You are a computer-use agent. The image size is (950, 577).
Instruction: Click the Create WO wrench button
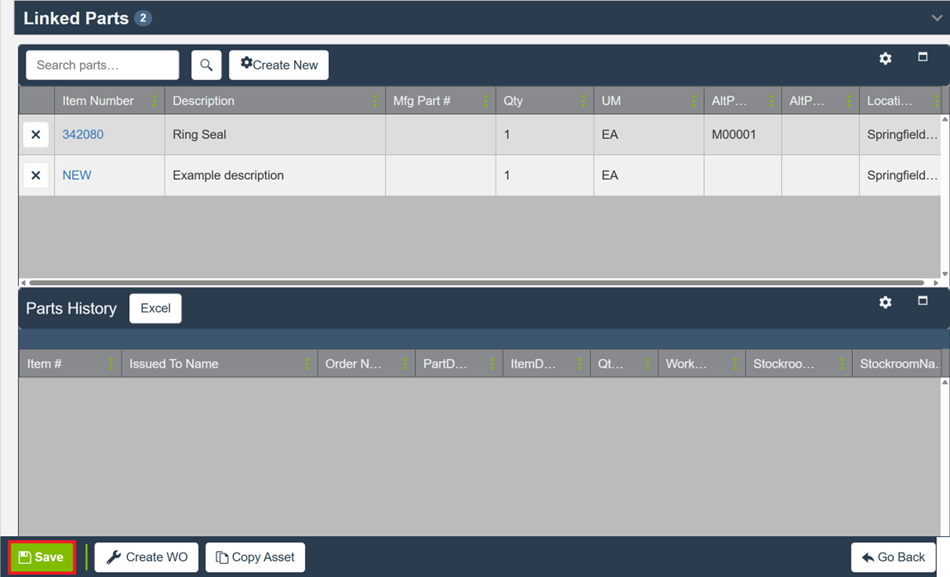pos(147,557)
